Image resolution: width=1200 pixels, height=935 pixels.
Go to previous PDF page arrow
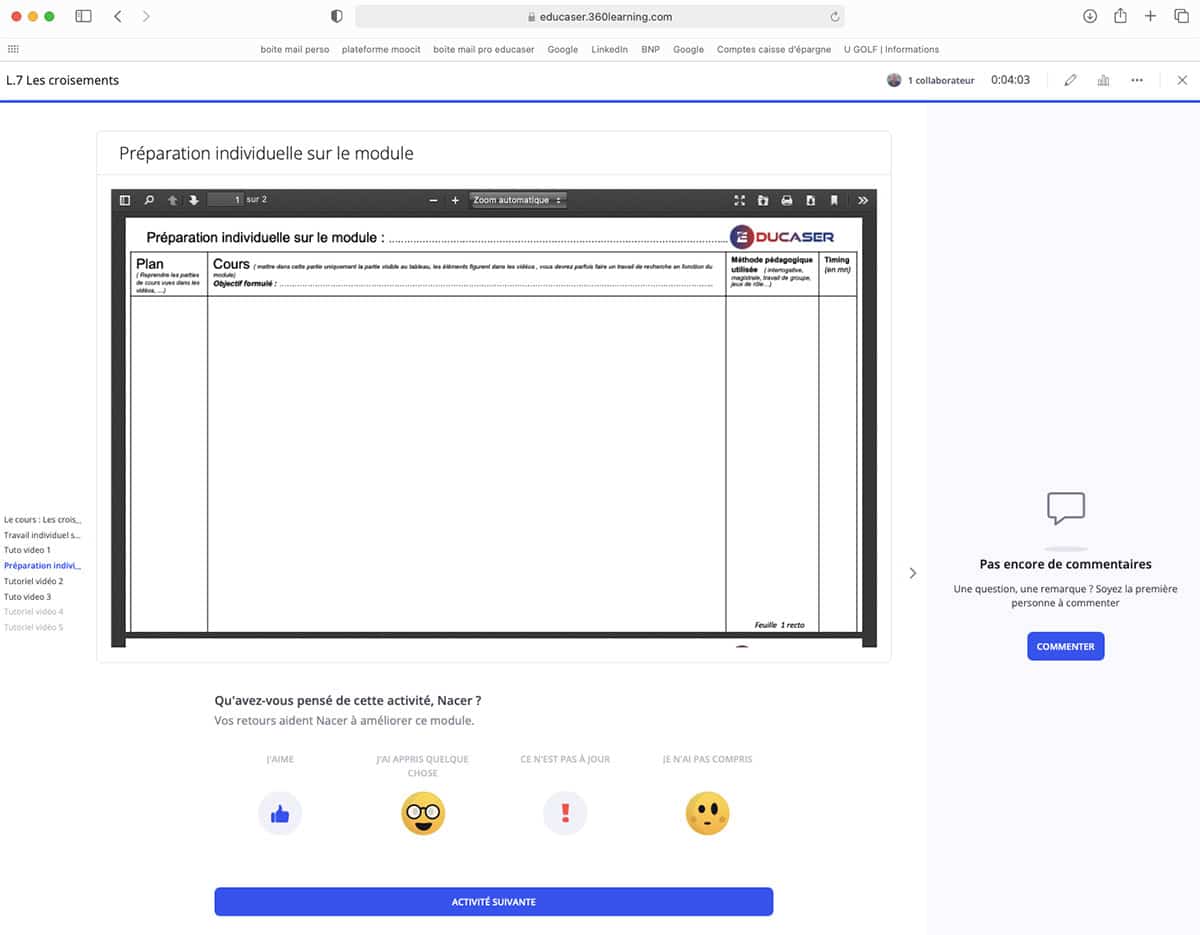pos(173,200)
